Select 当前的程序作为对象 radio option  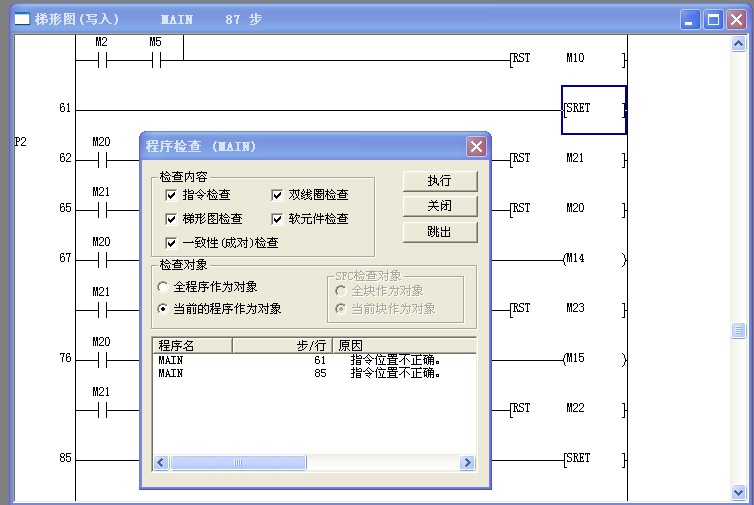click(163, 309)
